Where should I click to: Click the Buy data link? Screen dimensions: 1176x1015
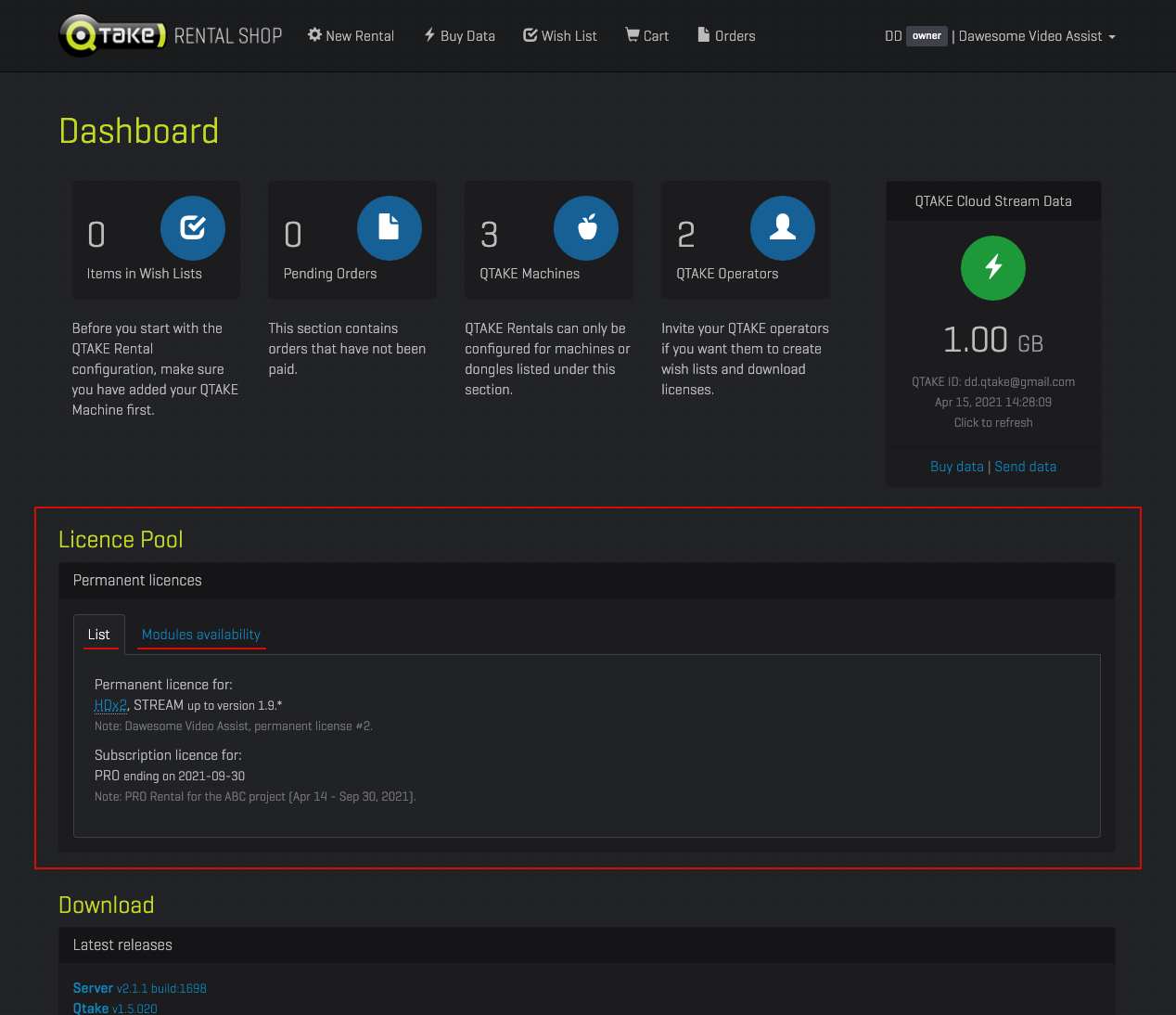click(957, 467)
